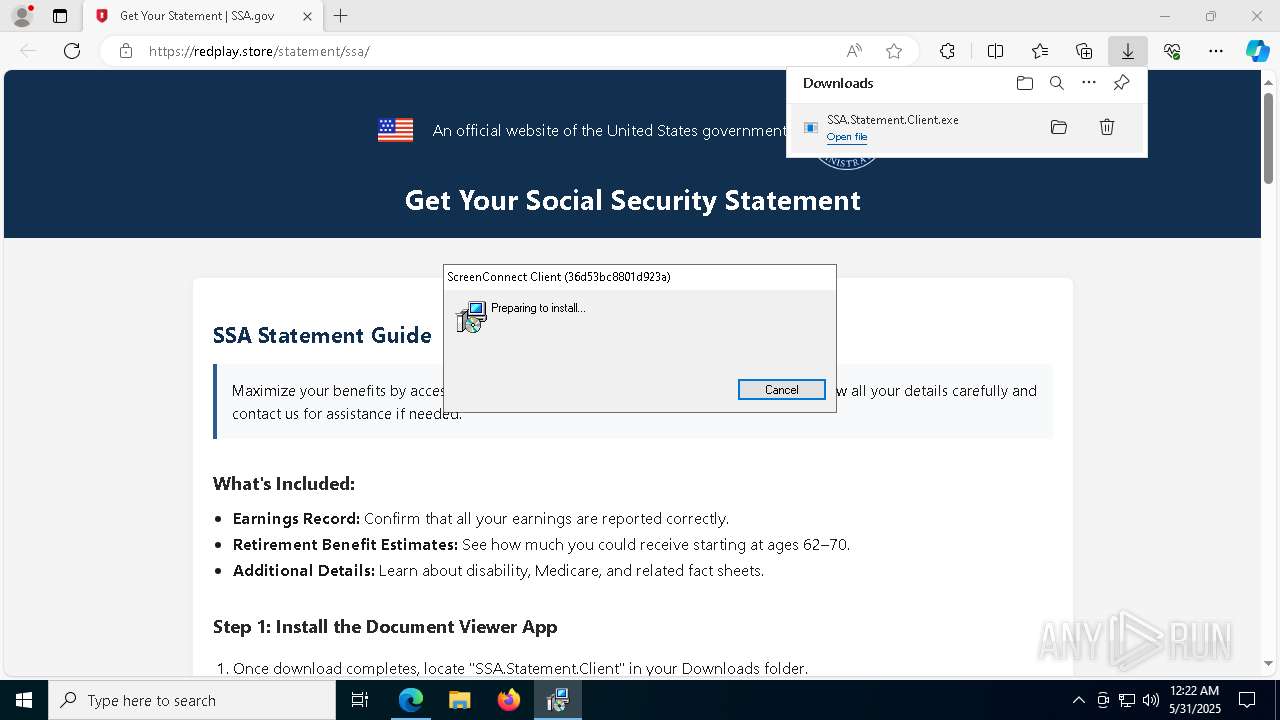
Task: Click the Open file link
Action: click(x=847, y=137)
